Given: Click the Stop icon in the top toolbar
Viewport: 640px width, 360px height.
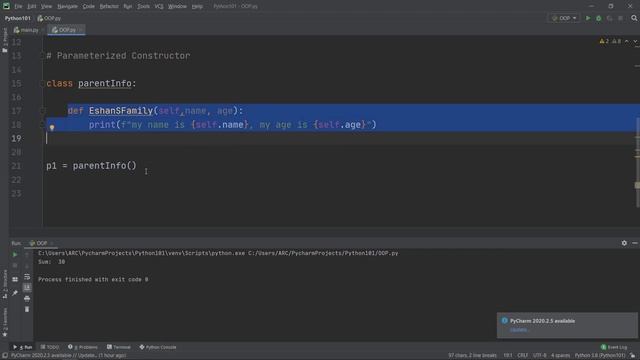Looking at the screenshot, I should pos(620,18).
